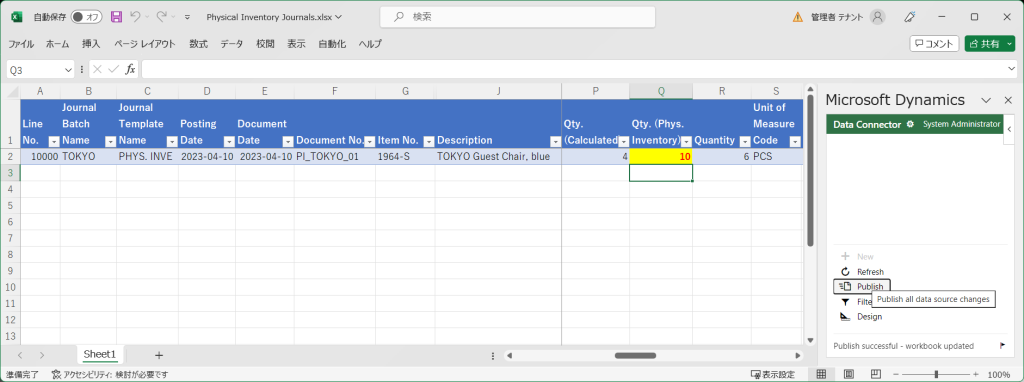This screenshot has height=382, width=1024.
Task: Click the Refresh icon in Data Connector
Action: [845, 272]
